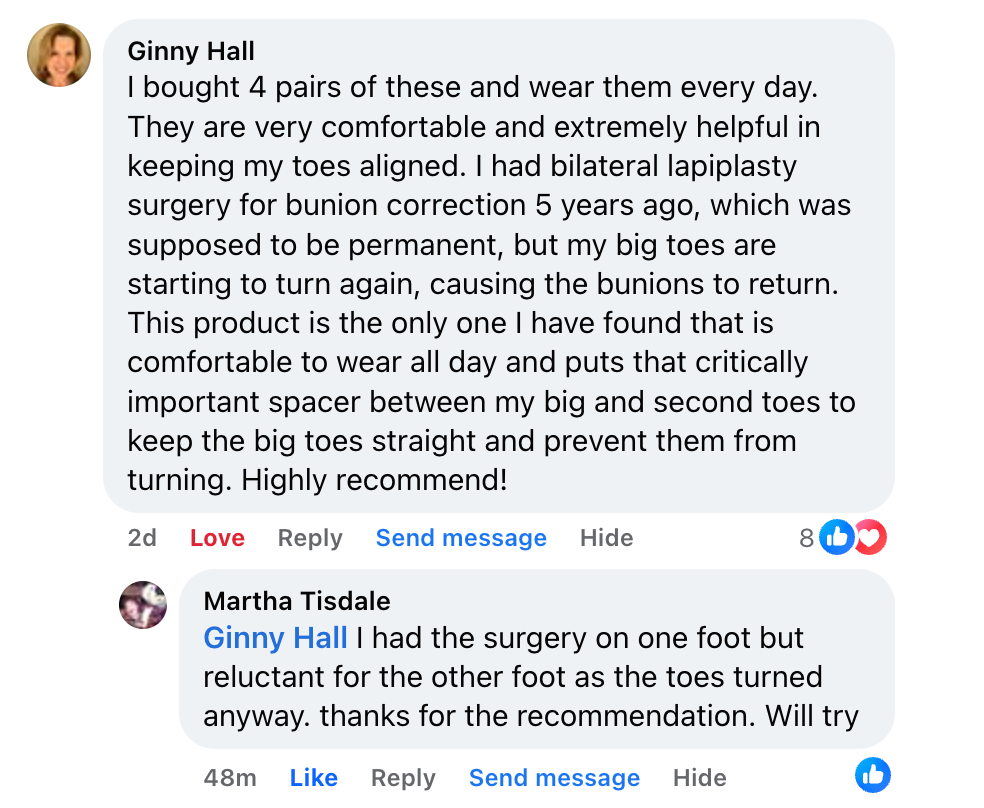The image size is (984, 808).
Task: Click thumbs-up reaction icon on Martha's reply
Action: coord(873,775)
